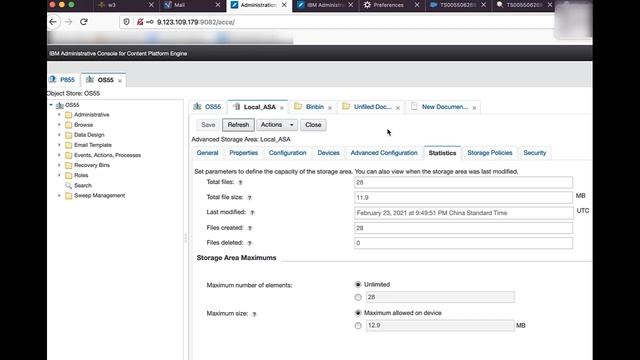Expand the Roles node arrow
Screen dimensions: 640x360
tap(59, 175)
